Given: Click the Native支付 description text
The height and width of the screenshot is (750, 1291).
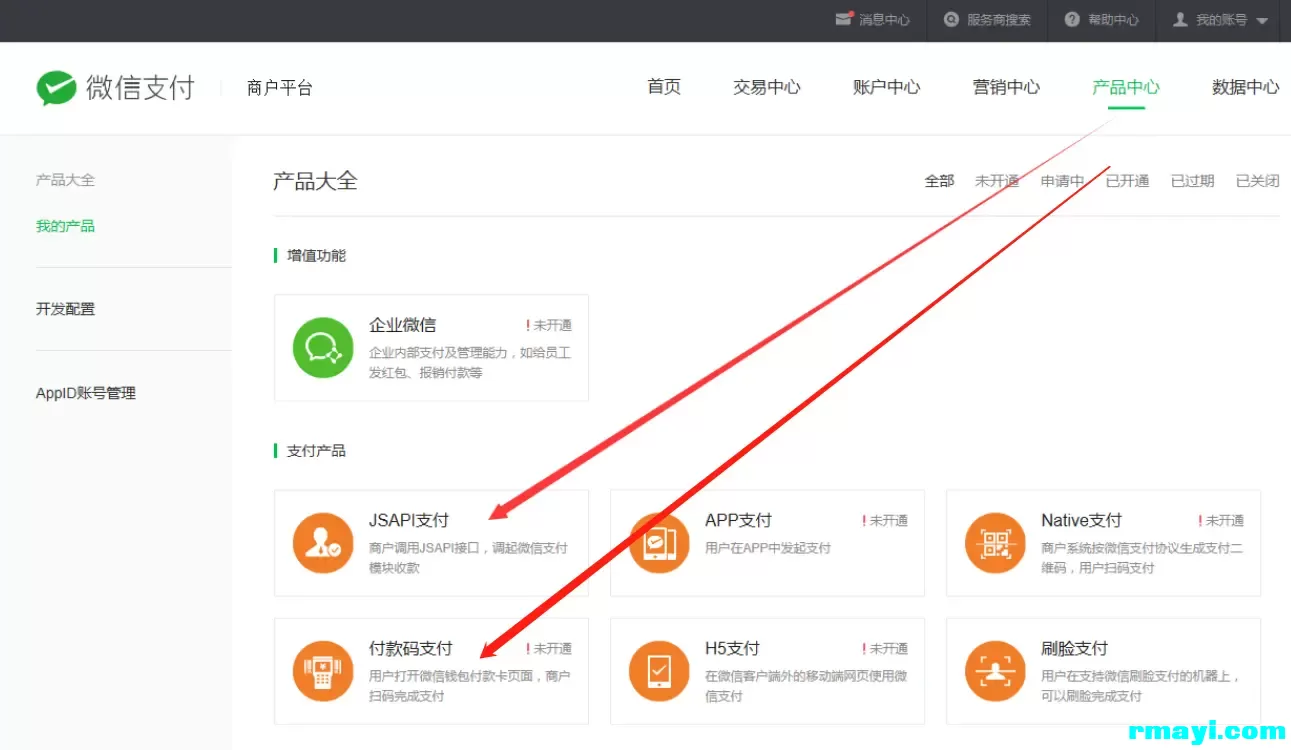Looking at the screenshot, I should [1142, 557].
